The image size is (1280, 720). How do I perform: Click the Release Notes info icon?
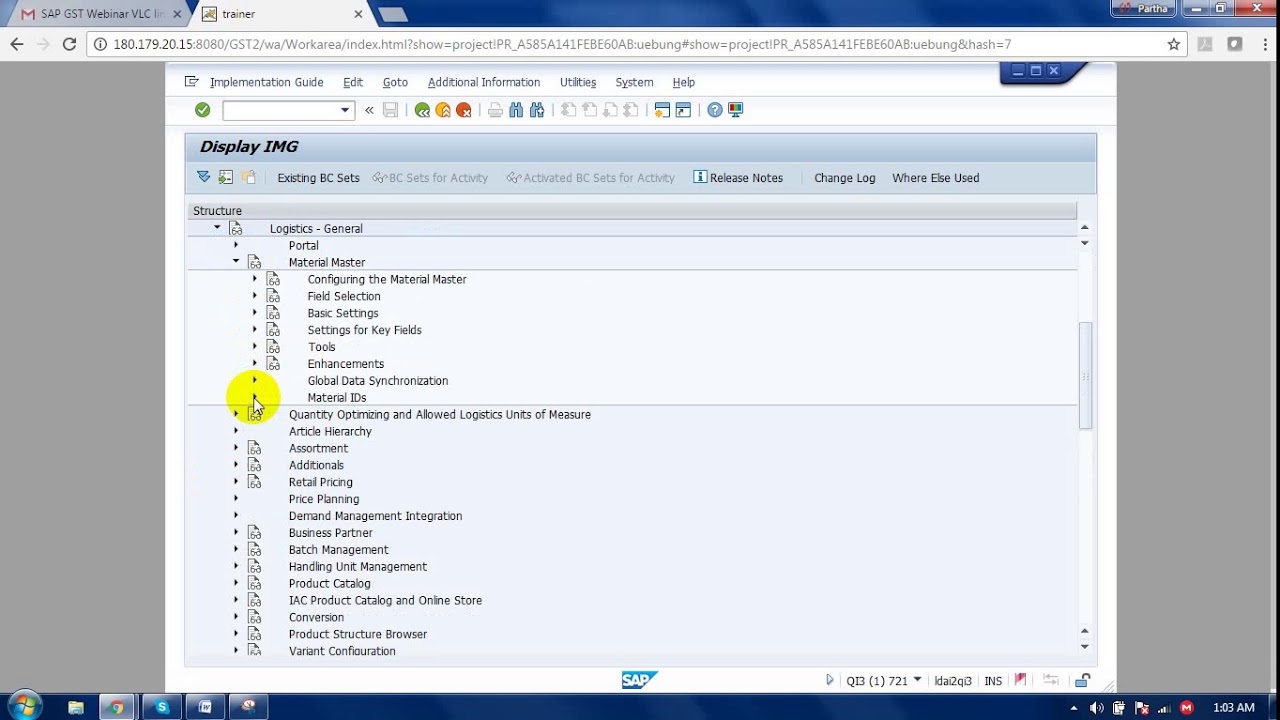click(700, 177)
